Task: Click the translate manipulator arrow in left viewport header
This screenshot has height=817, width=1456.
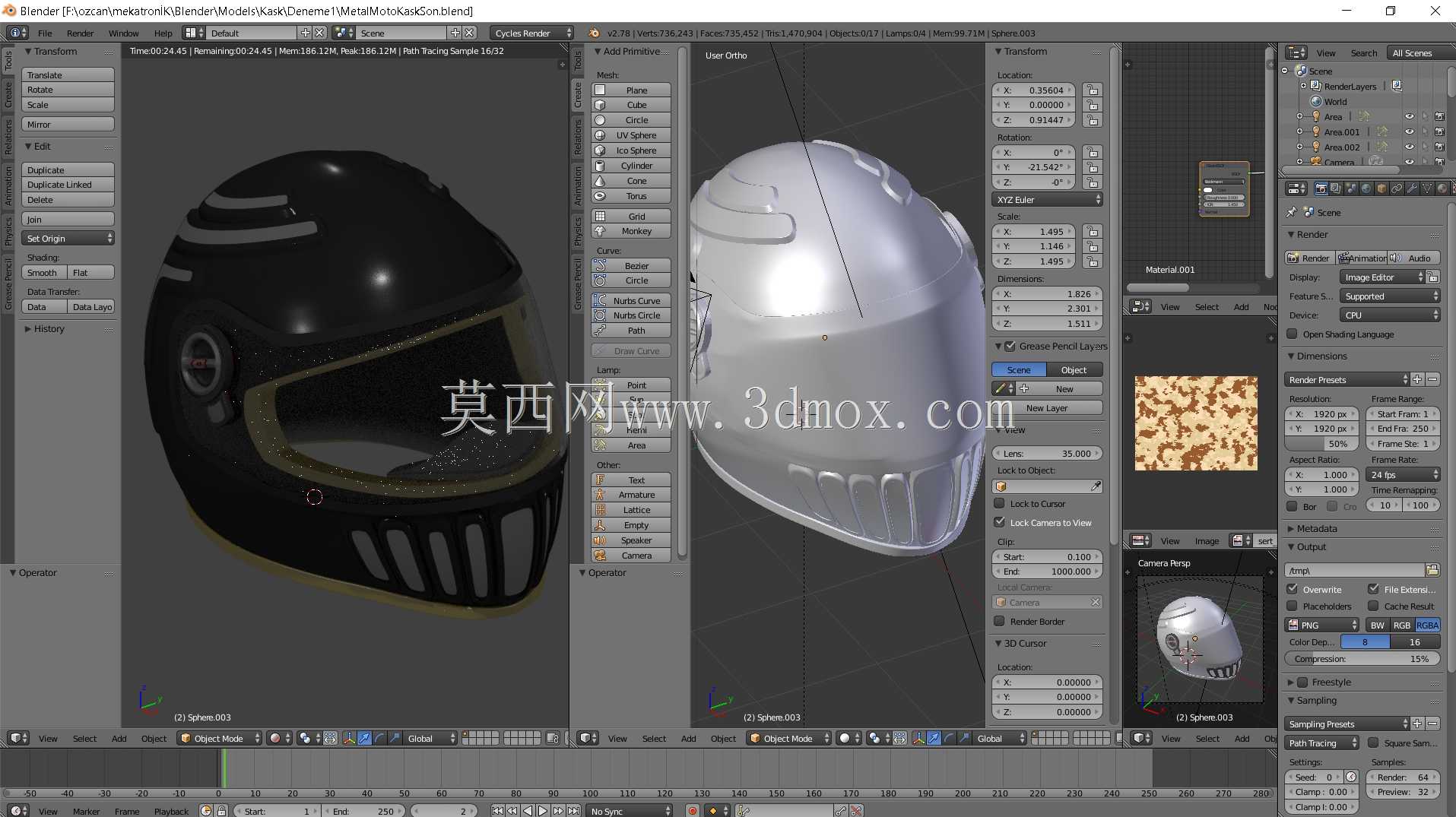Action: pyautogui.click(x=364, y=738)
